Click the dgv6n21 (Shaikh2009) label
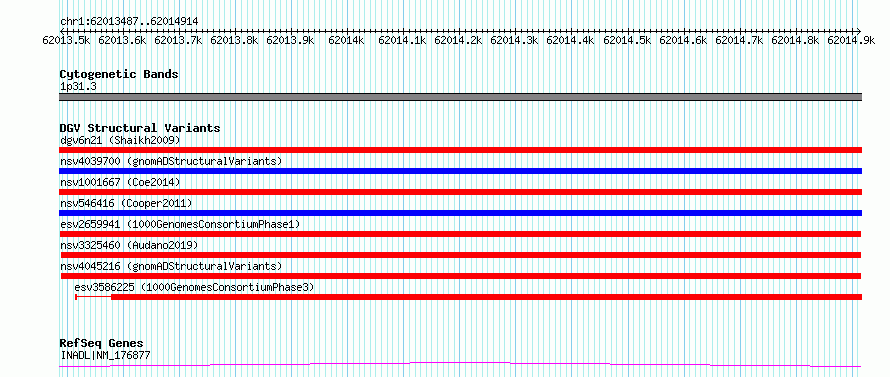The height and width of the screenshot is (377, 890). pyautogui.click(x=120, y=140)
